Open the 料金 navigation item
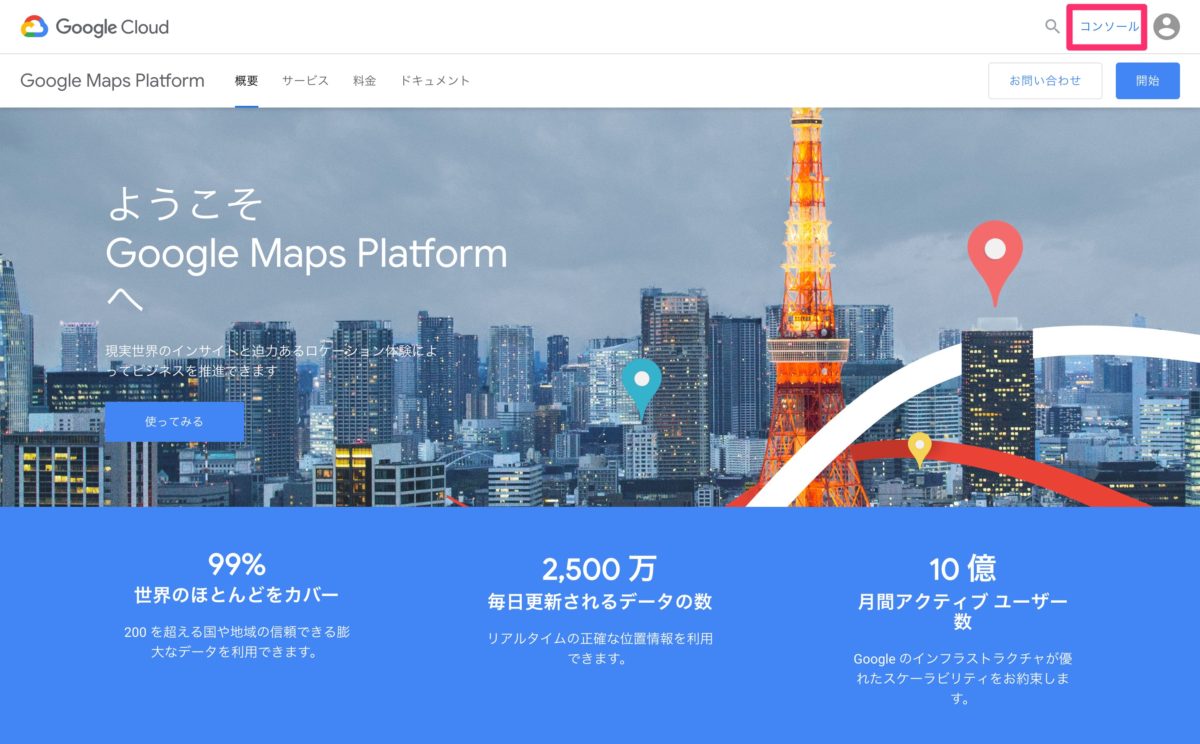The height and width of the screenshot is (744, 1200). [x=364, y=81]
